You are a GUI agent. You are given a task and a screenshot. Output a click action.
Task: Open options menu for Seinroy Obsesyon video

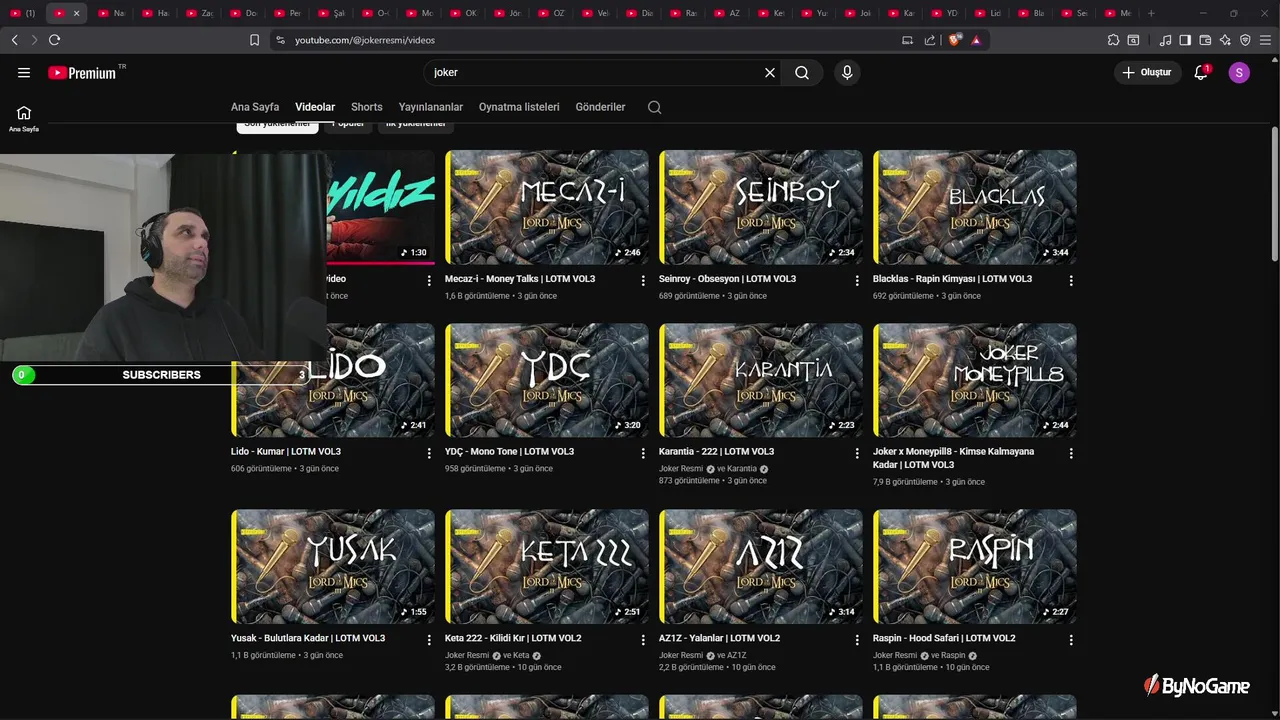pyautogui.click(x=857, y=281)
